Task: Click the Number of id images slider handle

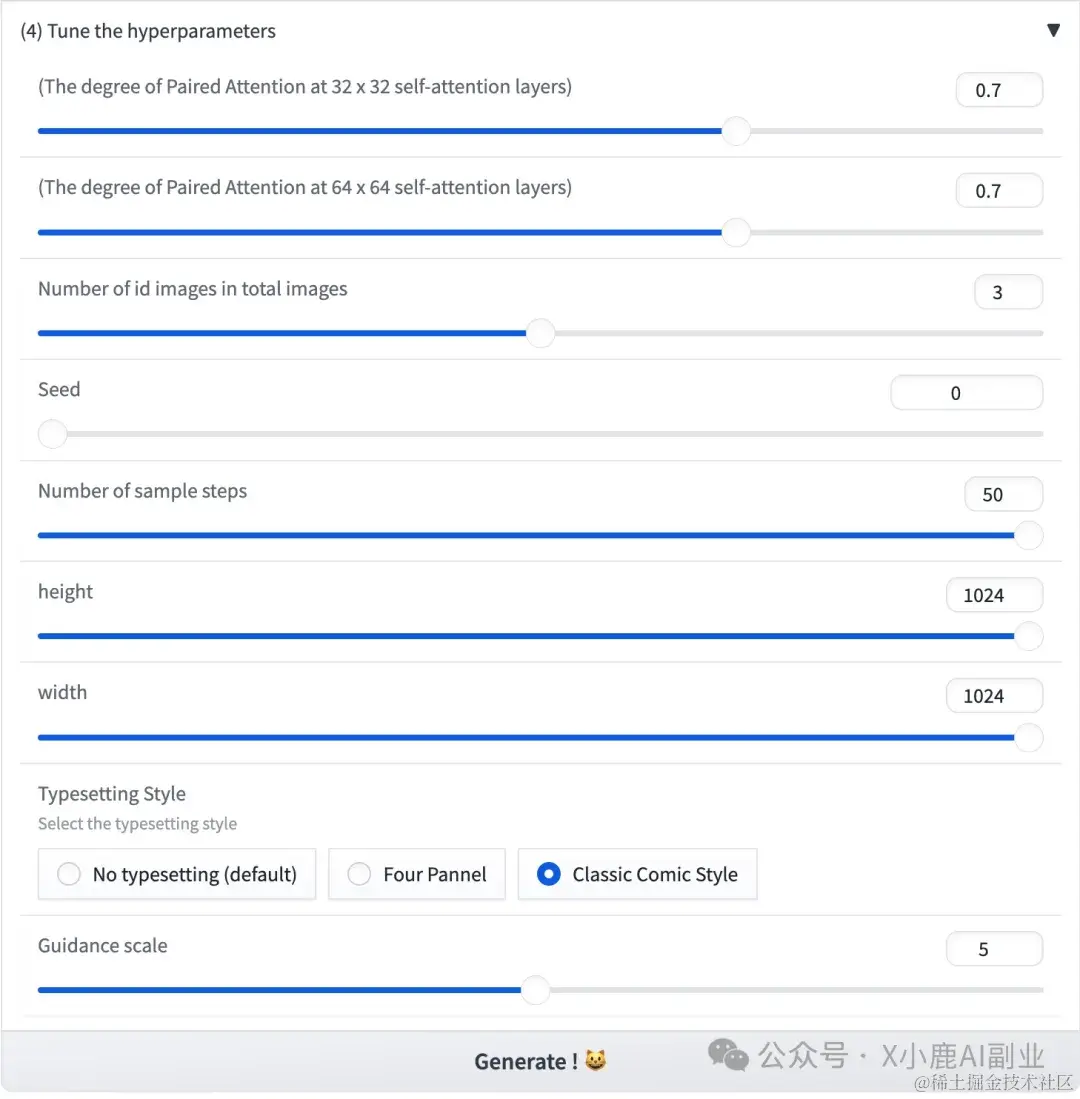Action: [x=540, y=333]
